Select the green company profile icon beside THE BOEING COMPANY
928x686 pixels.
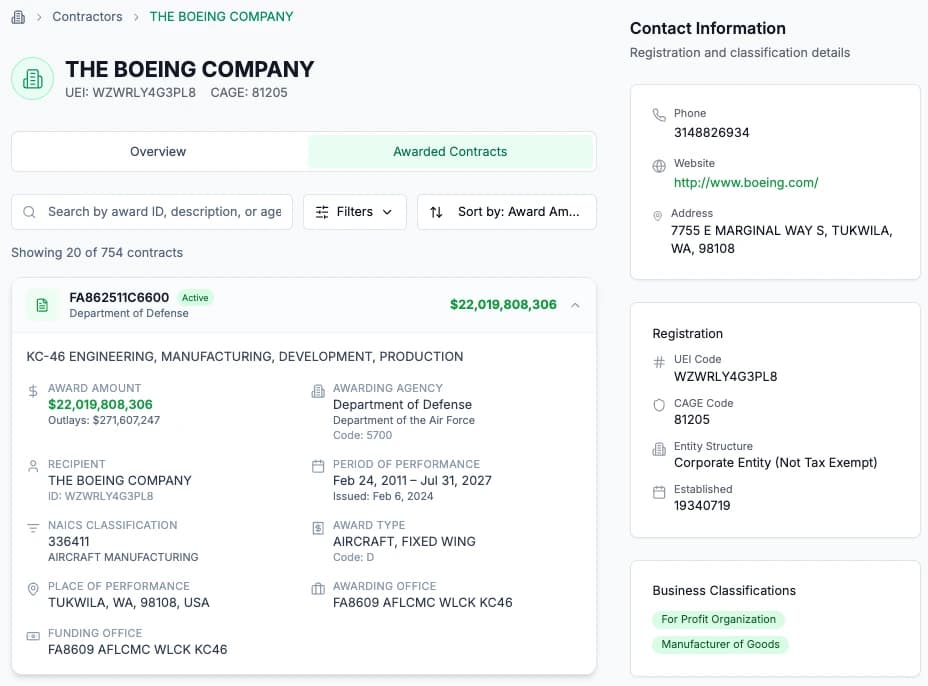tap(32, 78)
